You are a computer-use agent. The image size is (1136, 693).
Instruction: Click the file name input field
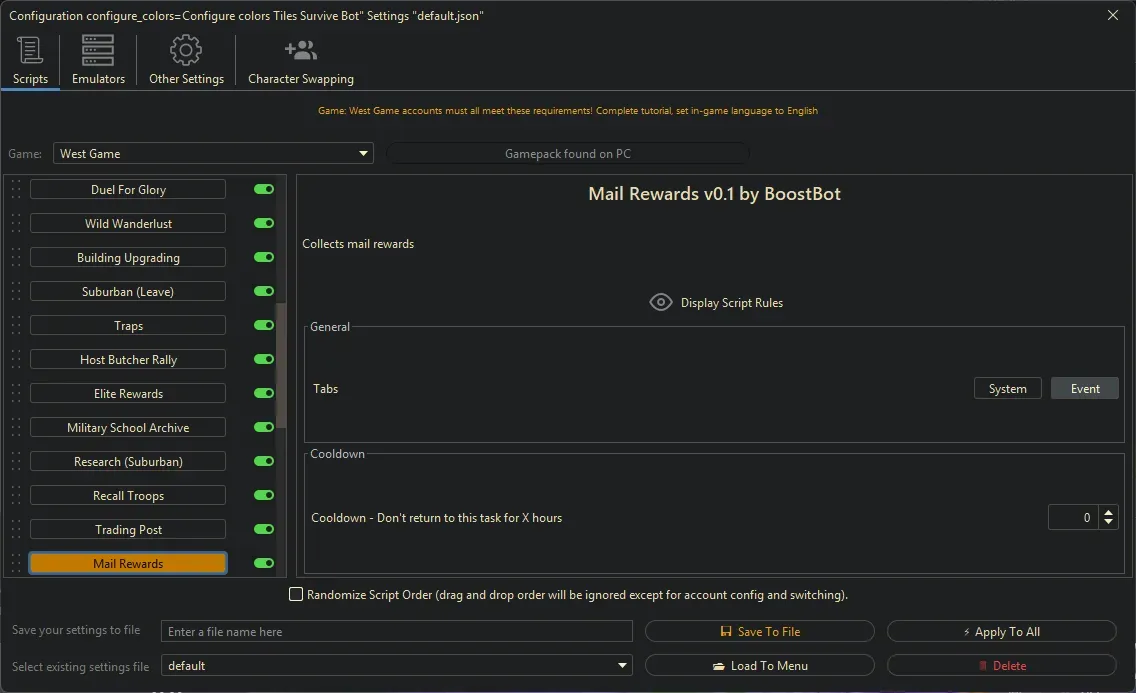coord(397,632)
